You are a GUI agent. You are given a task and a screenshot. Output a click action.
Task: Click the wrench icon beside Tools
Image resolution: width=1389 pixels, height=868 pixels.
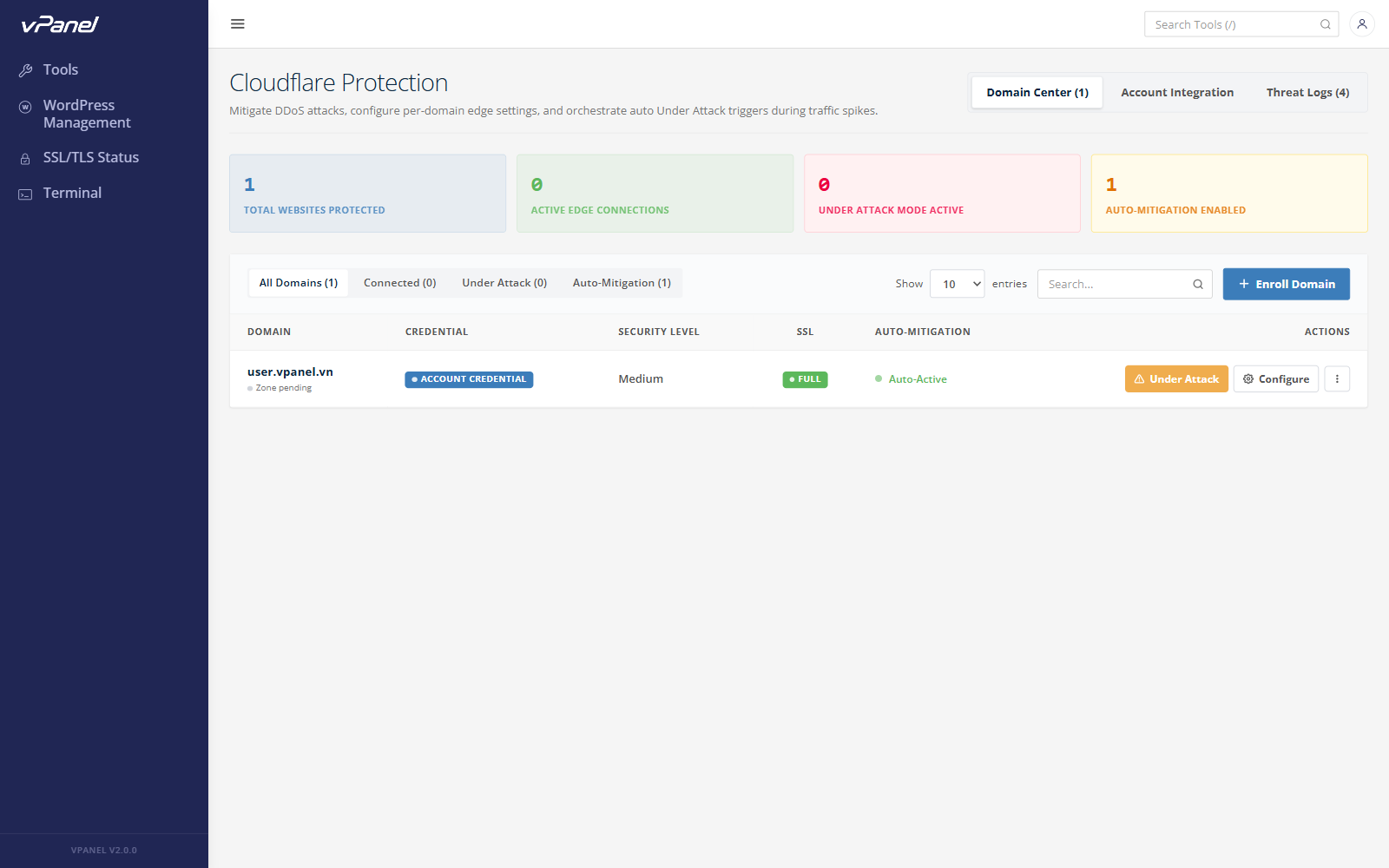25,70
